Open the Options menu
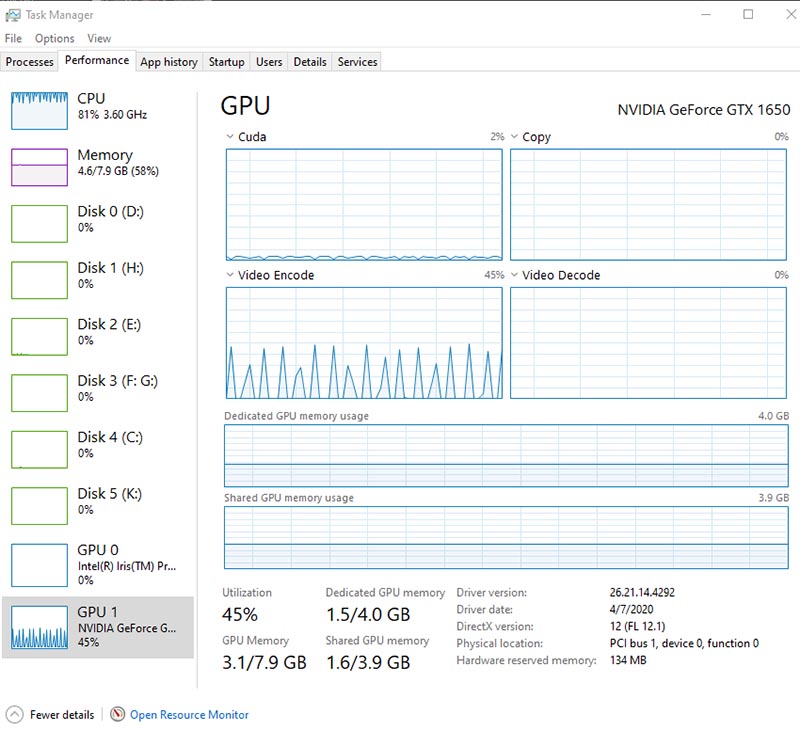Viewport: 800px width, 730px height. [x=55, y=38]
